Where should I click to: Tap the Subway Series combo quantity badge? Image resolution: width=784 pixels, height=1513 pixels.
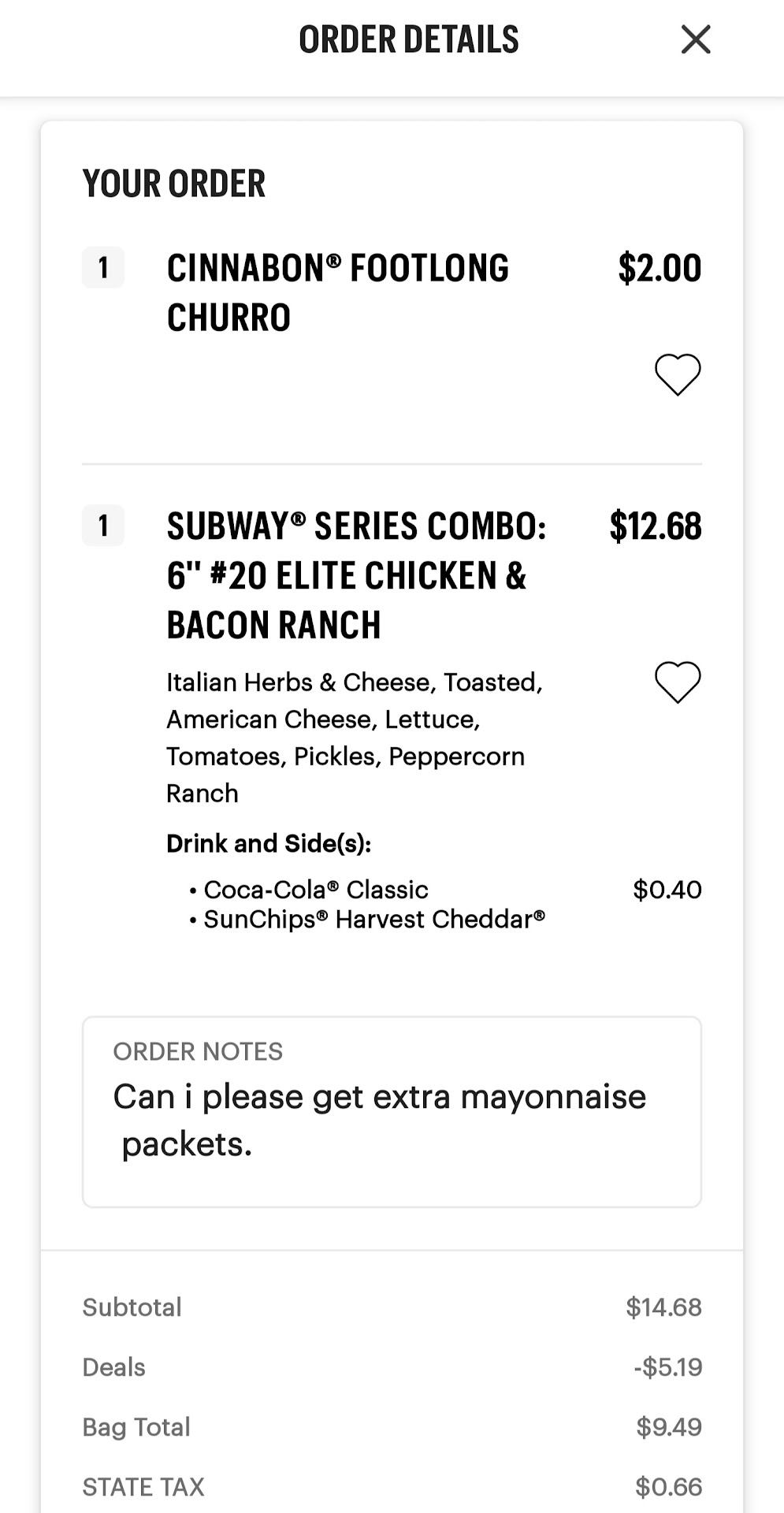(103, 526)
